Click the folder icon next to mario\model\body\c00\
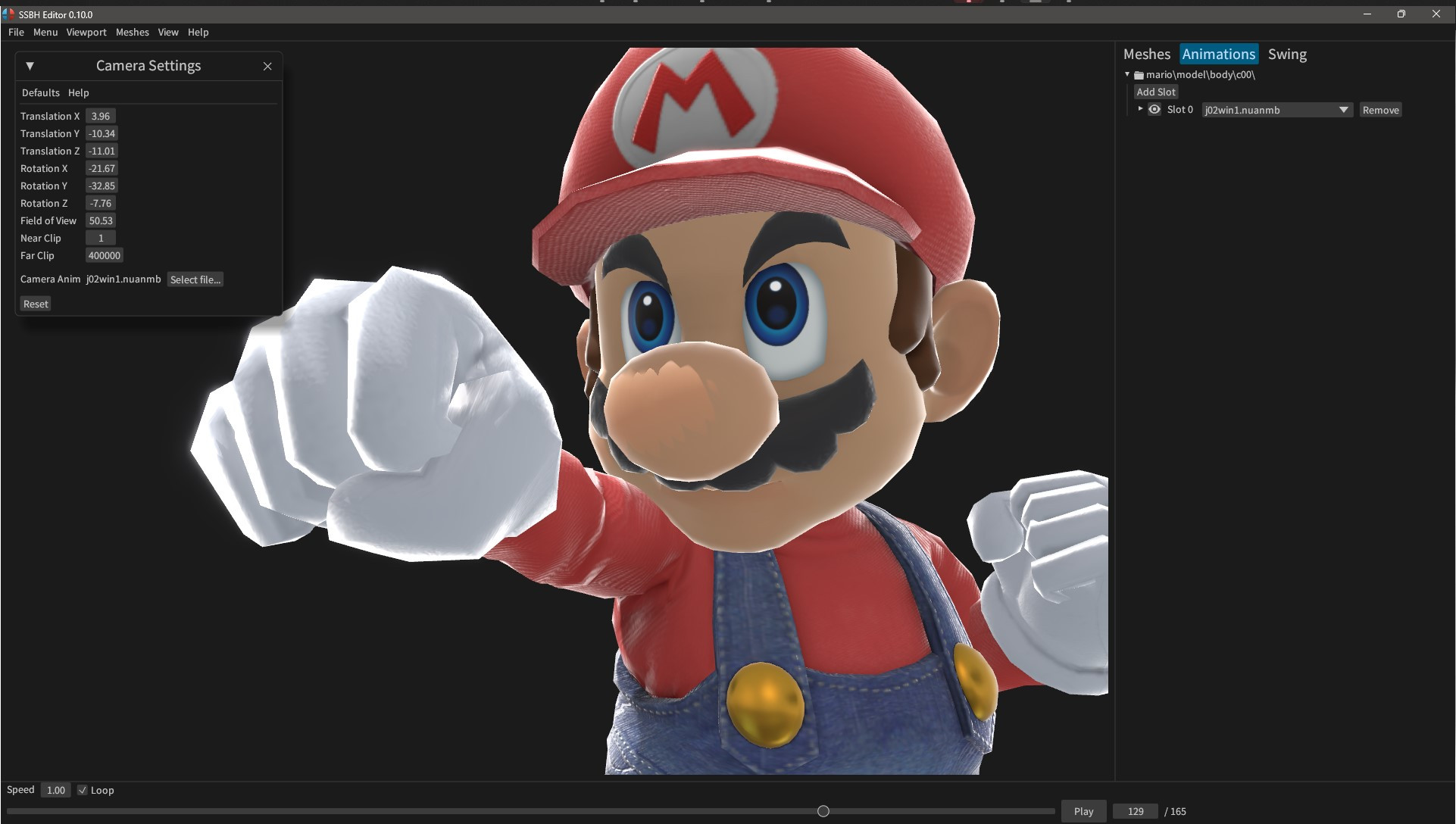1456x824 pixels. [x=1138, y=74]
